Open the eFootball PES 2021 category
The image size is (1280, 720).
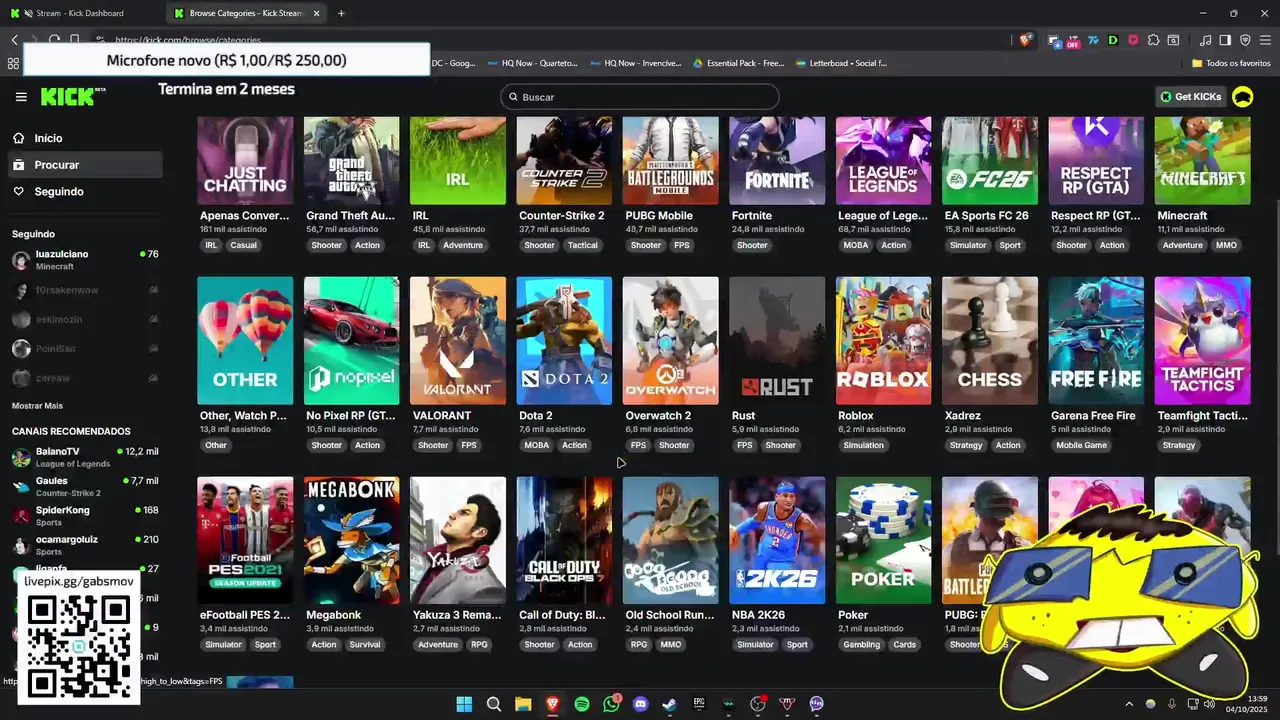tap(245, 540)
